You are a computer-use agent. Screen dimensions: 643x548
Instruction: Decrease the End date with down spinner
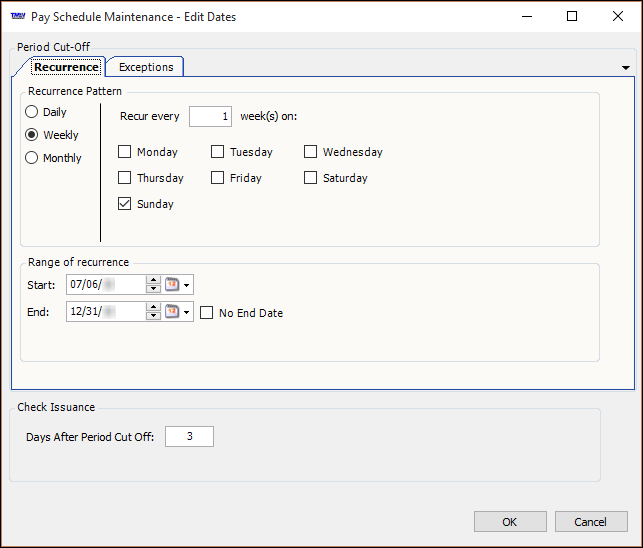point(153,317)
